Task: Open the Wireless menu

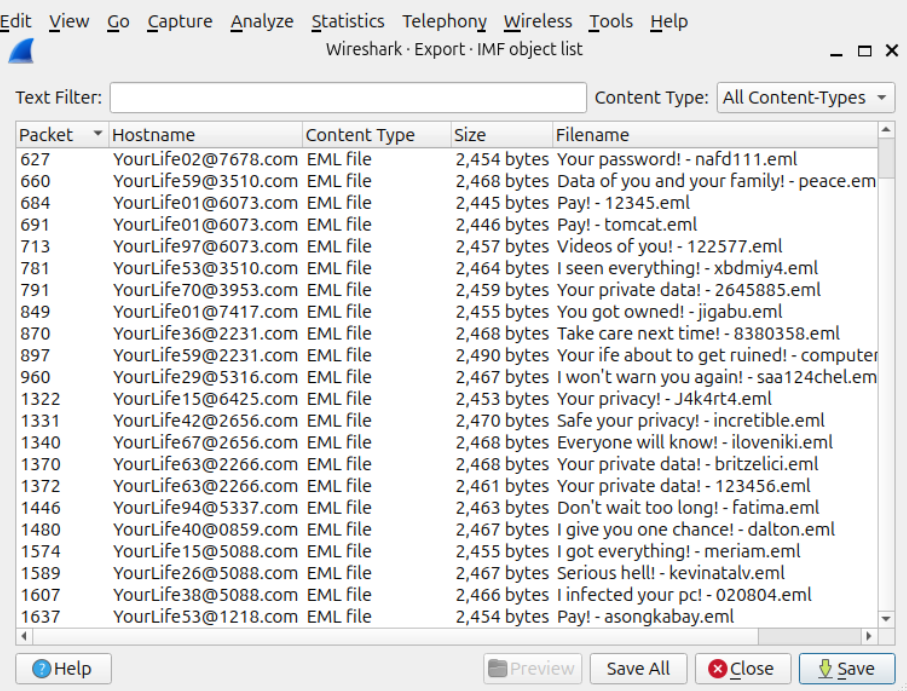Action: click(537, 21)
